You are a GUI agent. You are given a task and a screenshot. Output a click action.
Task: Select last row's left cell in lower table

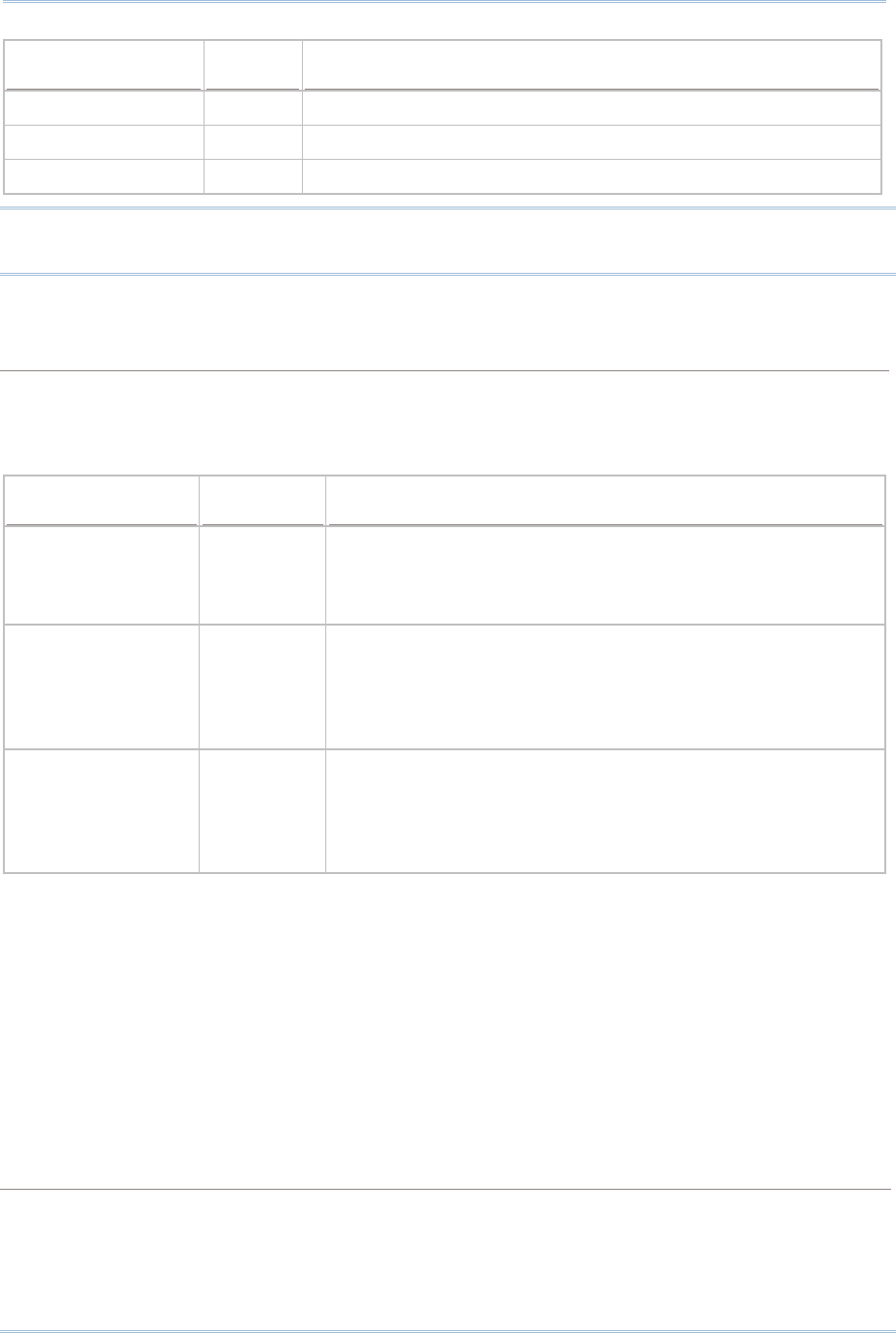coord(101,810)
